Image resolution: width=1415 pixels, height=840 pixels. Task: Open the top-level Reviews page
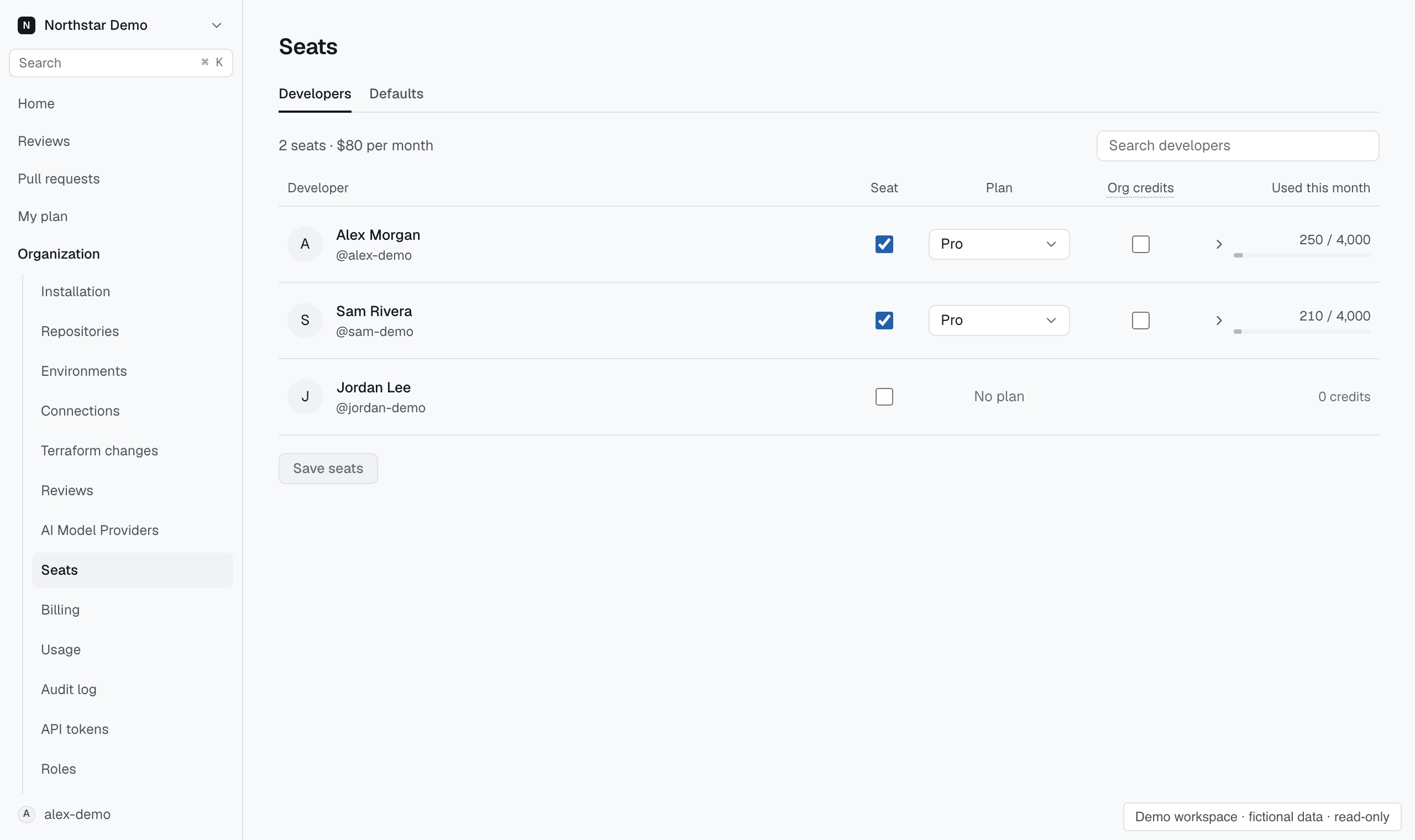tap(44, 141)
